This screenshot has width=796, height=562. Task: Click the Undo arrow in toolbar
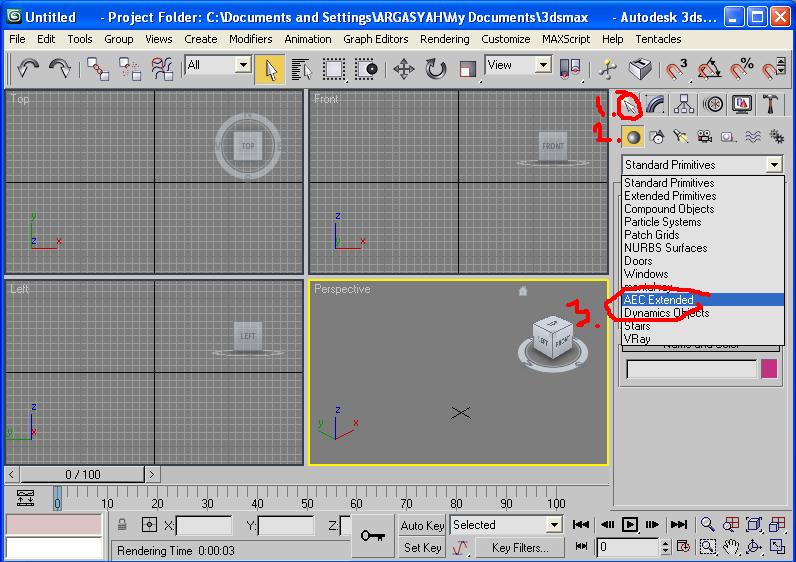pyautogui.click(x=28, y=68)
